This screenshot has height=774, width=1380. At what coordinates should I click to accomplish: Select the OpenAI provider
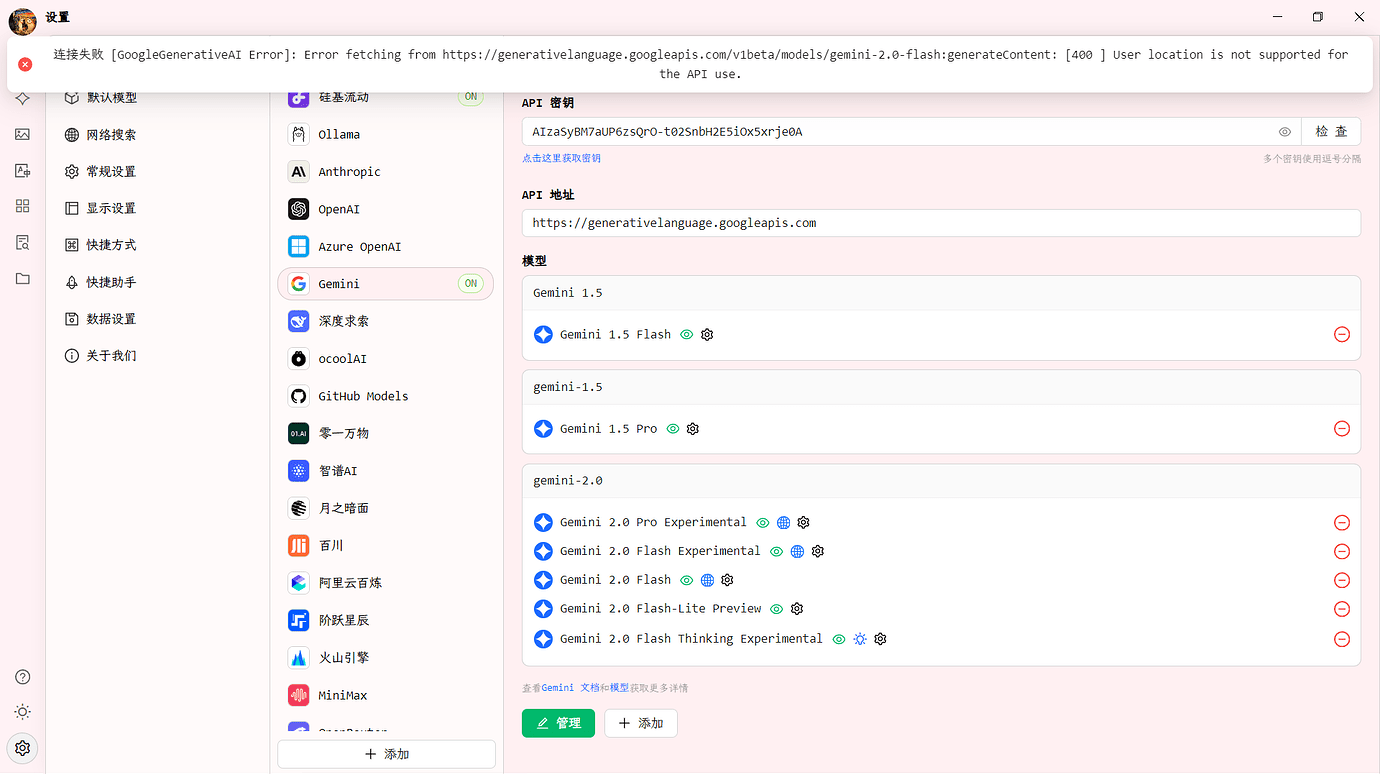coord(385,209)
